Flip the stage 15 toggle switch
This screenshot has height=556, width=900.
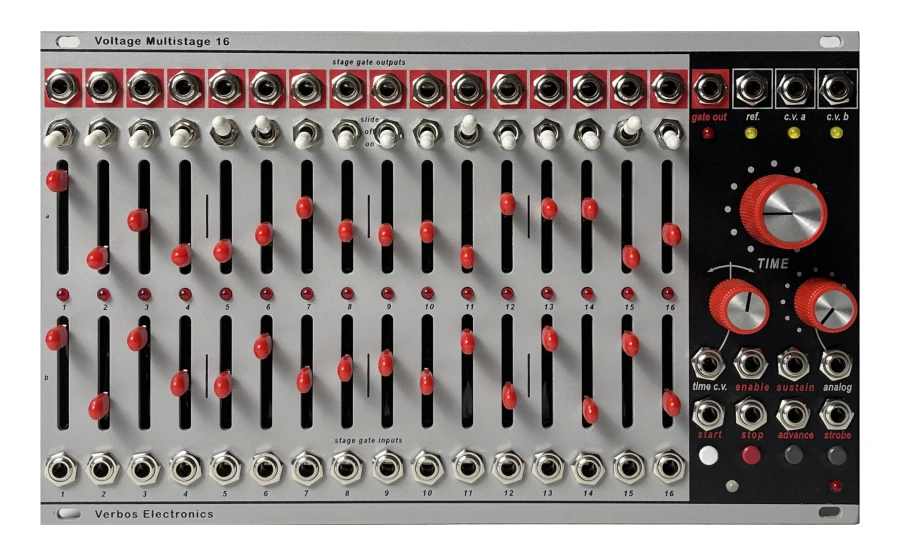tap(629, 131)
